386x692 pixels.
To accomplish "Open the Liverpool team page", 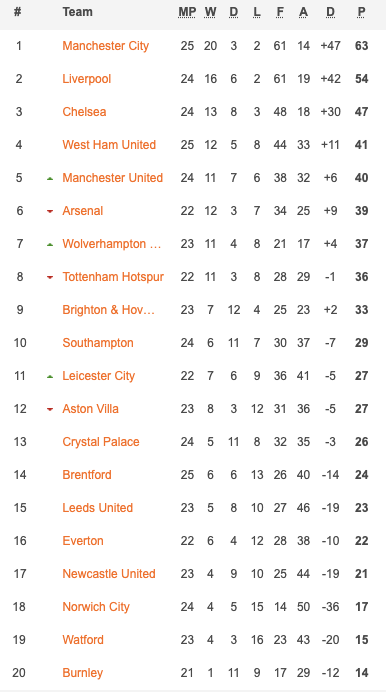I will pos(86,79).
